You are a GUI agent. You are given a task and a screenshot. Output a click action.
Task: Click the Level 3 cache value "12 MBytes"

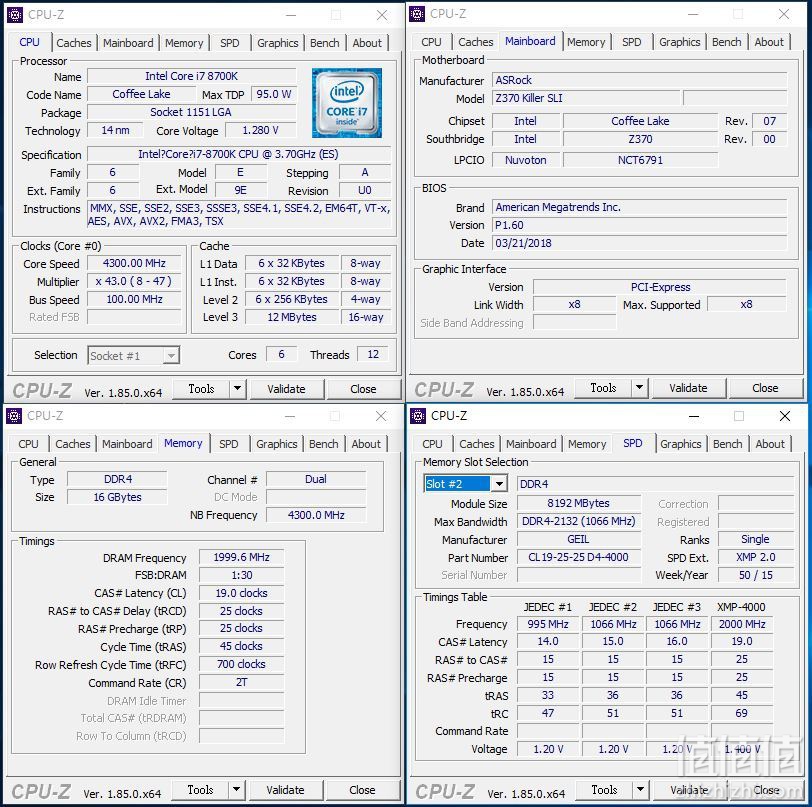point(292,317)
